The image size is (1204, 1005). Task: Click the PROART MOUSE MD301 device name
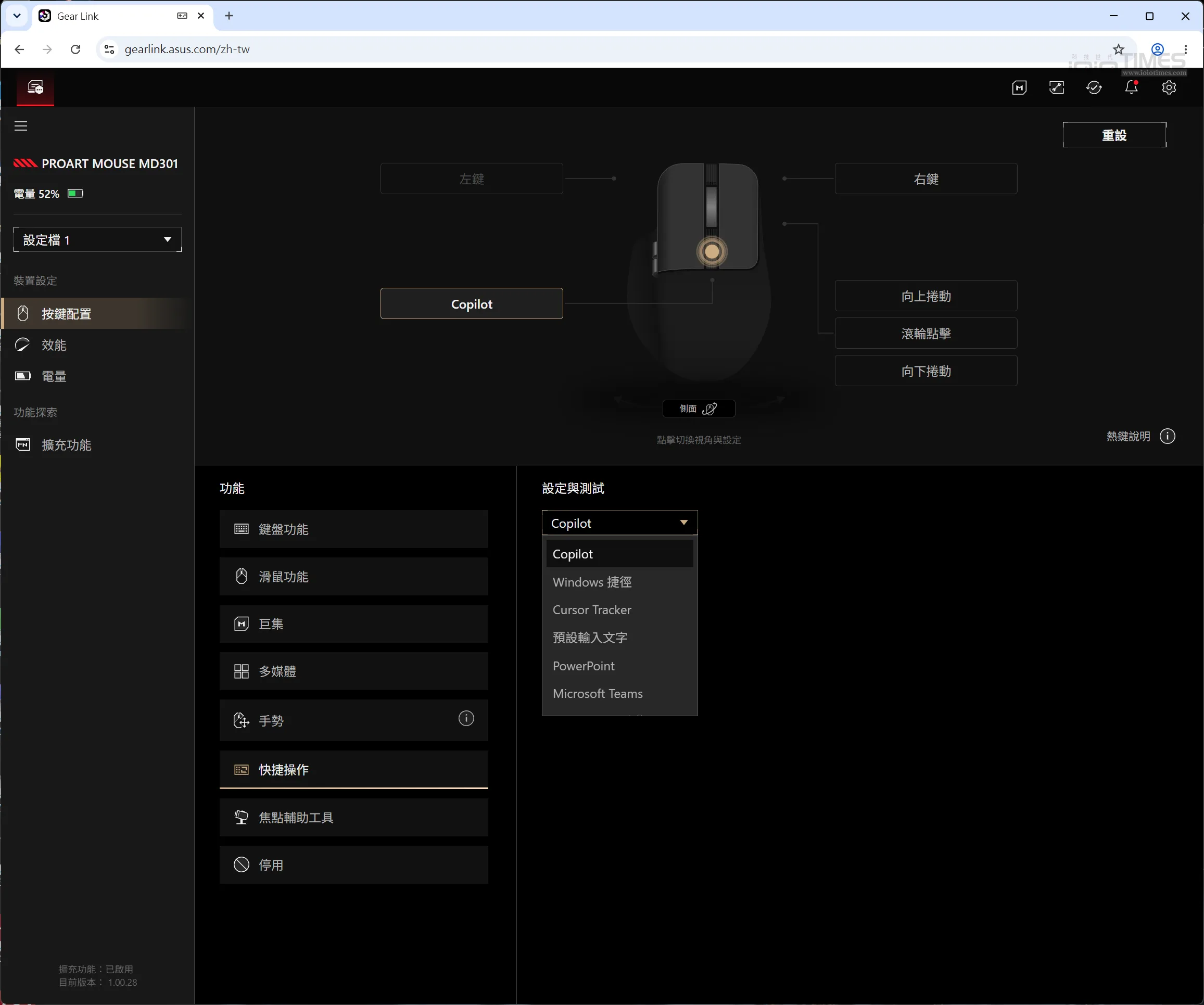(109, 164)
